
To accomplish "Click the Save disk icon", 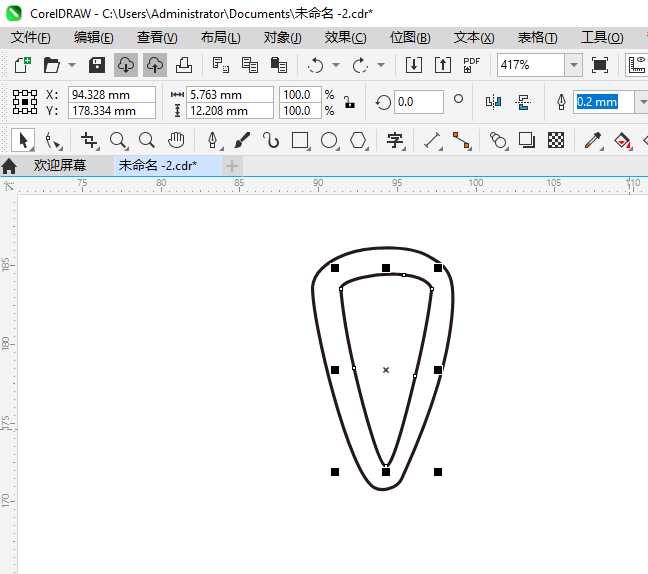I will click(x=97, y=65).
